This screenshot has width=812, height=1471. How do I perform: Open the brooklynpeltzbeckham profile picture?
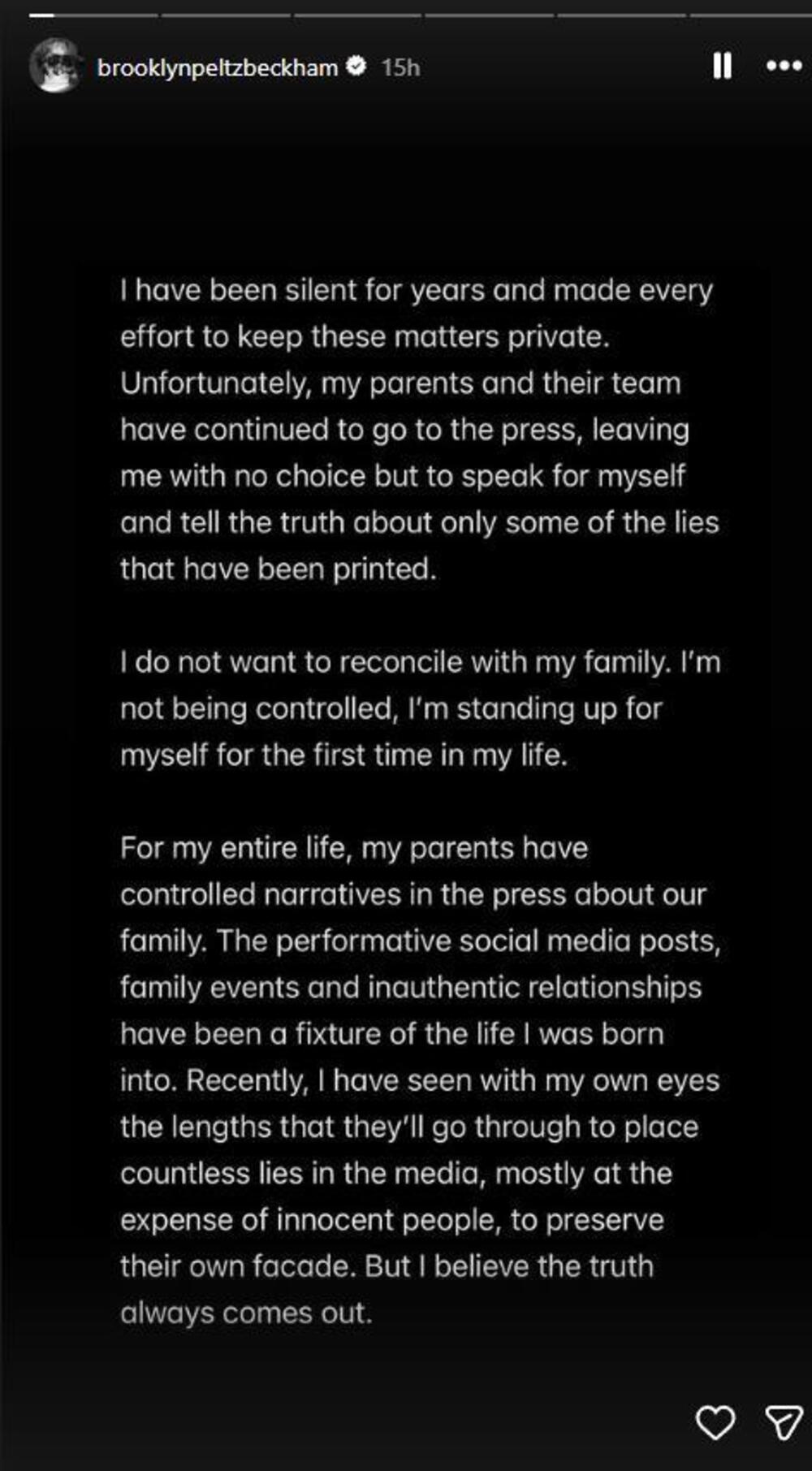[x=55, y=66]
